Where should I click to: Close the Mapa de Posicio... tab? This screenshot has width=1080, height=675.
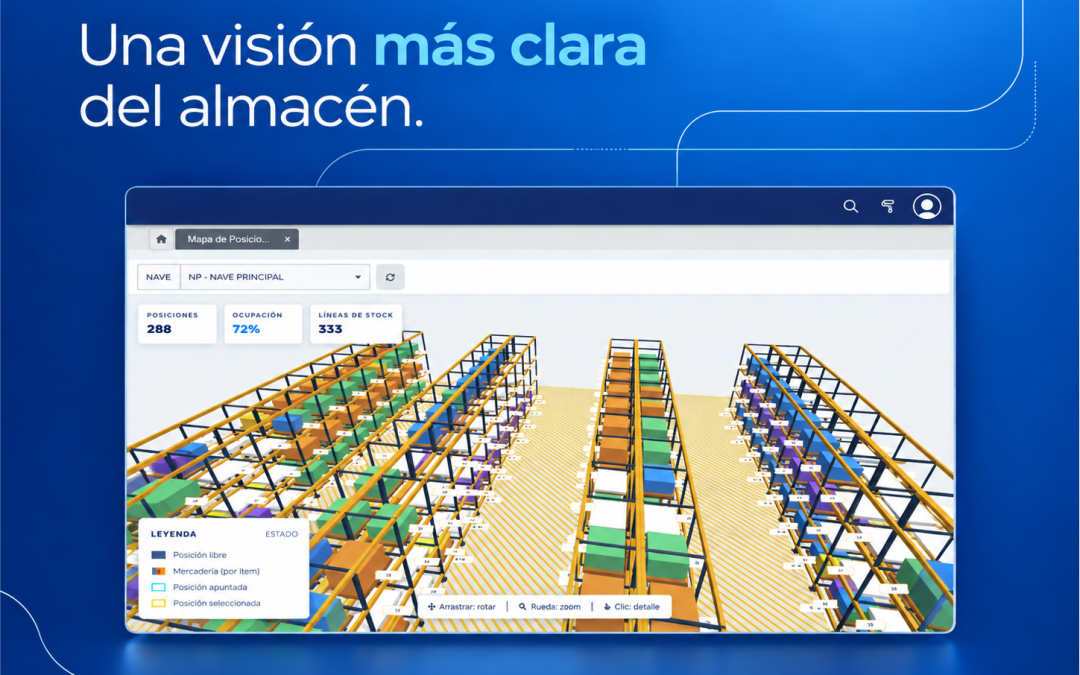click(287, 239)
